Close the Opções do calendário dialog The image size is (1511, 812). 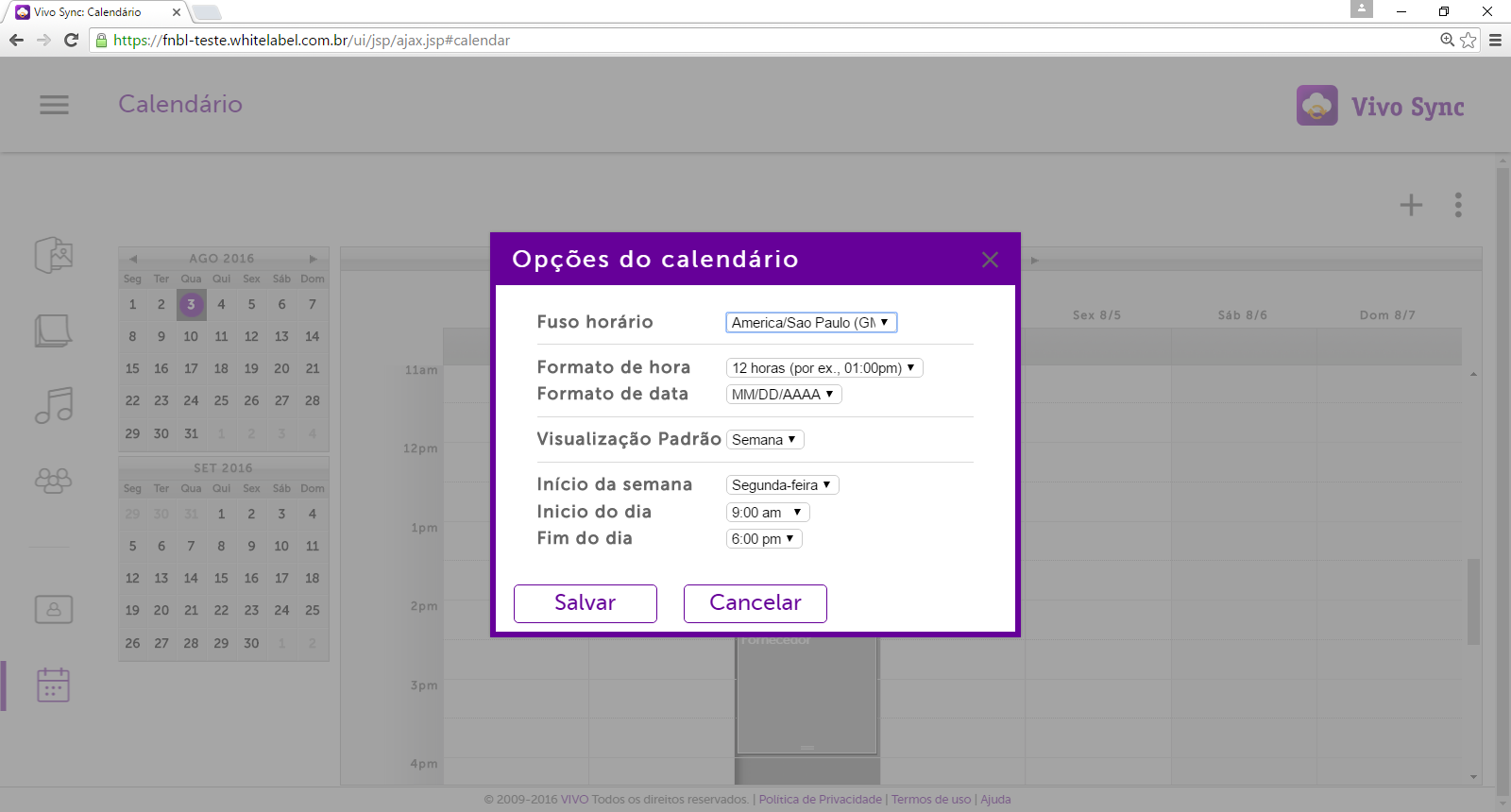click(x=990, y=260)
